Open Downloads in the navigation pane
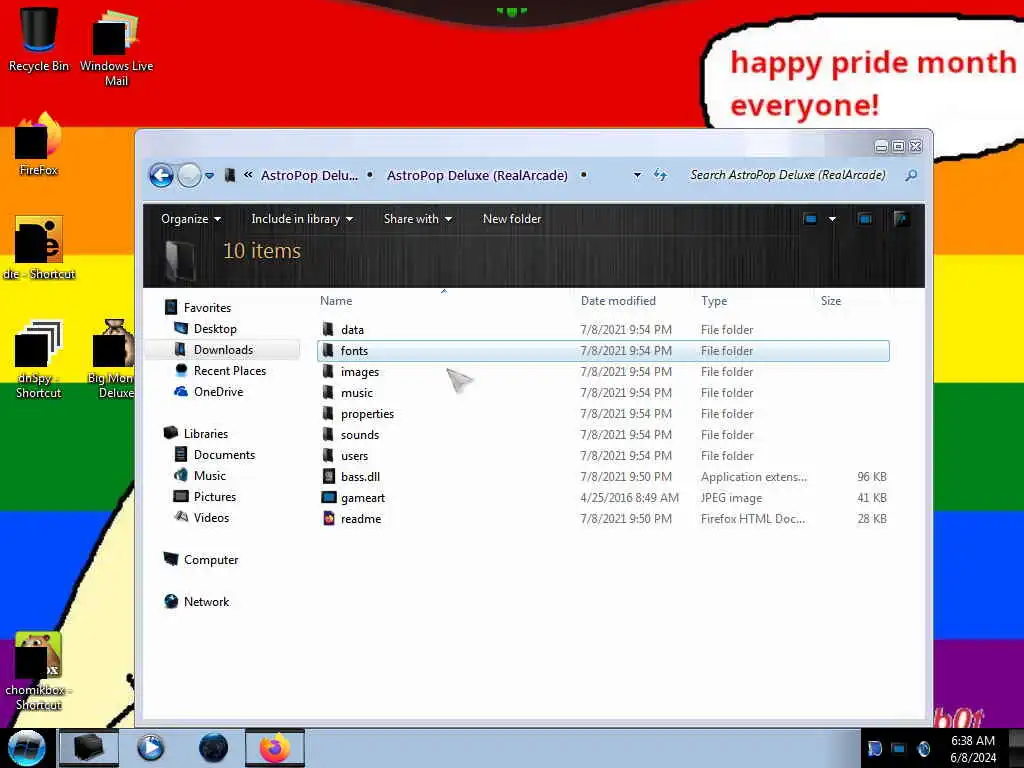Screen dimensions: 1024x768 pos(223,350)
